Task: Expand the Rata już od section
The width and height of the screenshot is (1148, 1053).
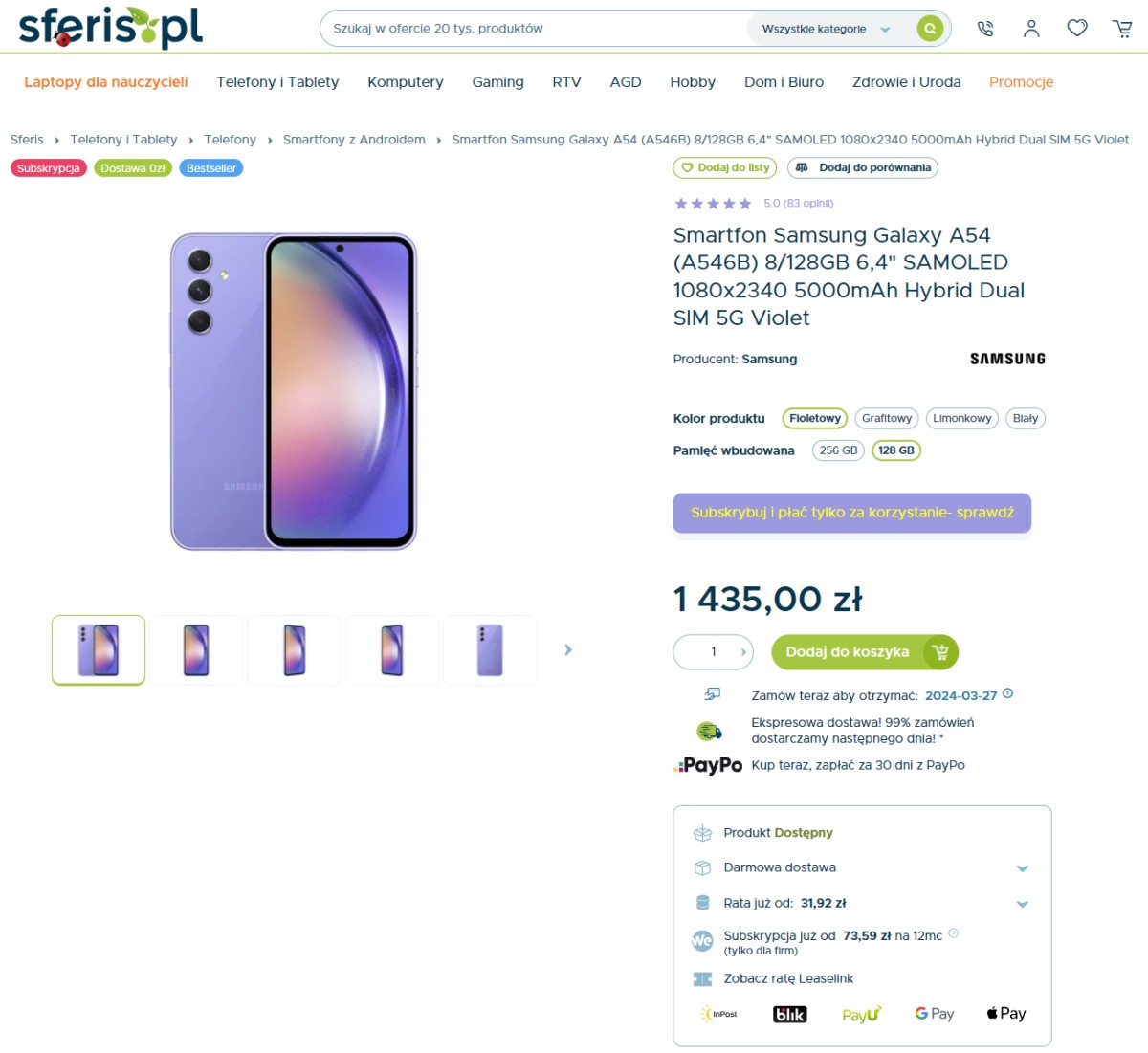Action: point(1022,904)
